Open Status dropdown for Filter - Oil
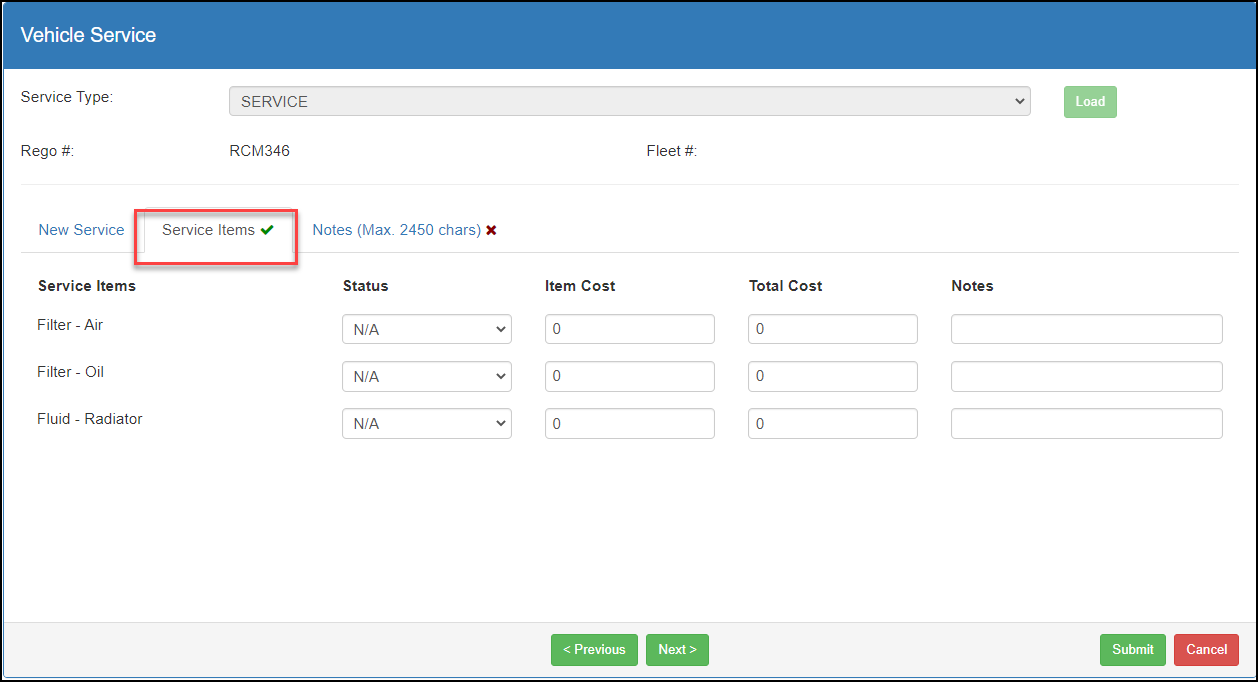 point(427,376)
